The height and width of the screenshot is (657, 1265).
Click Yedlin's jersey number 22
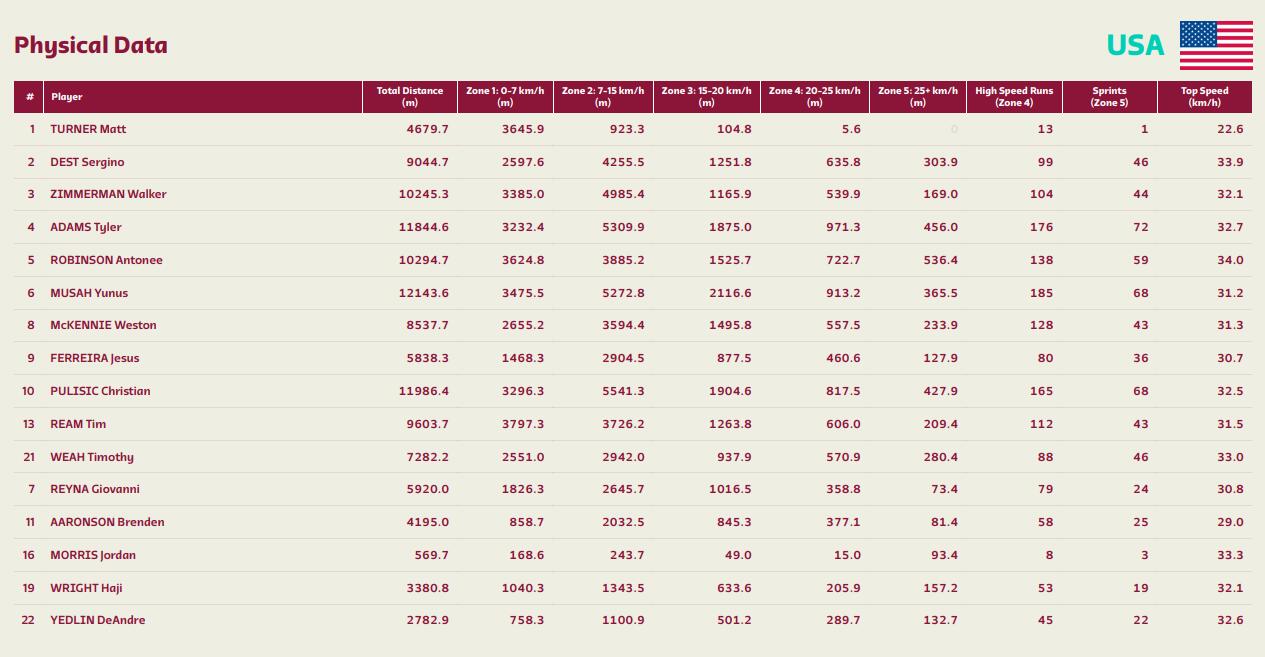pyautogui.click(x=29, y=620)
